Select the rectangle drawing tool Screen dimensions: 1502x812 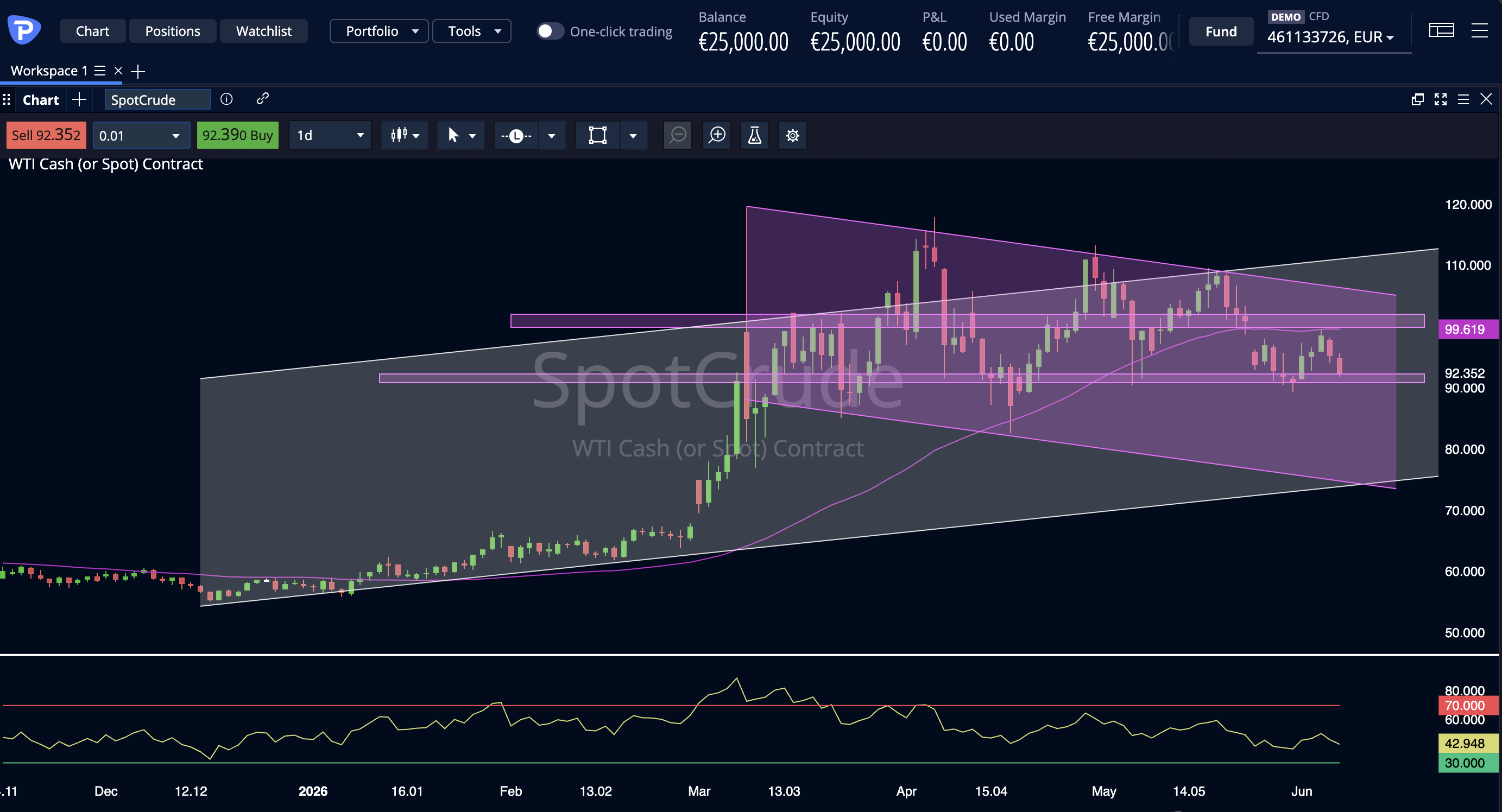tap(598, 135)
